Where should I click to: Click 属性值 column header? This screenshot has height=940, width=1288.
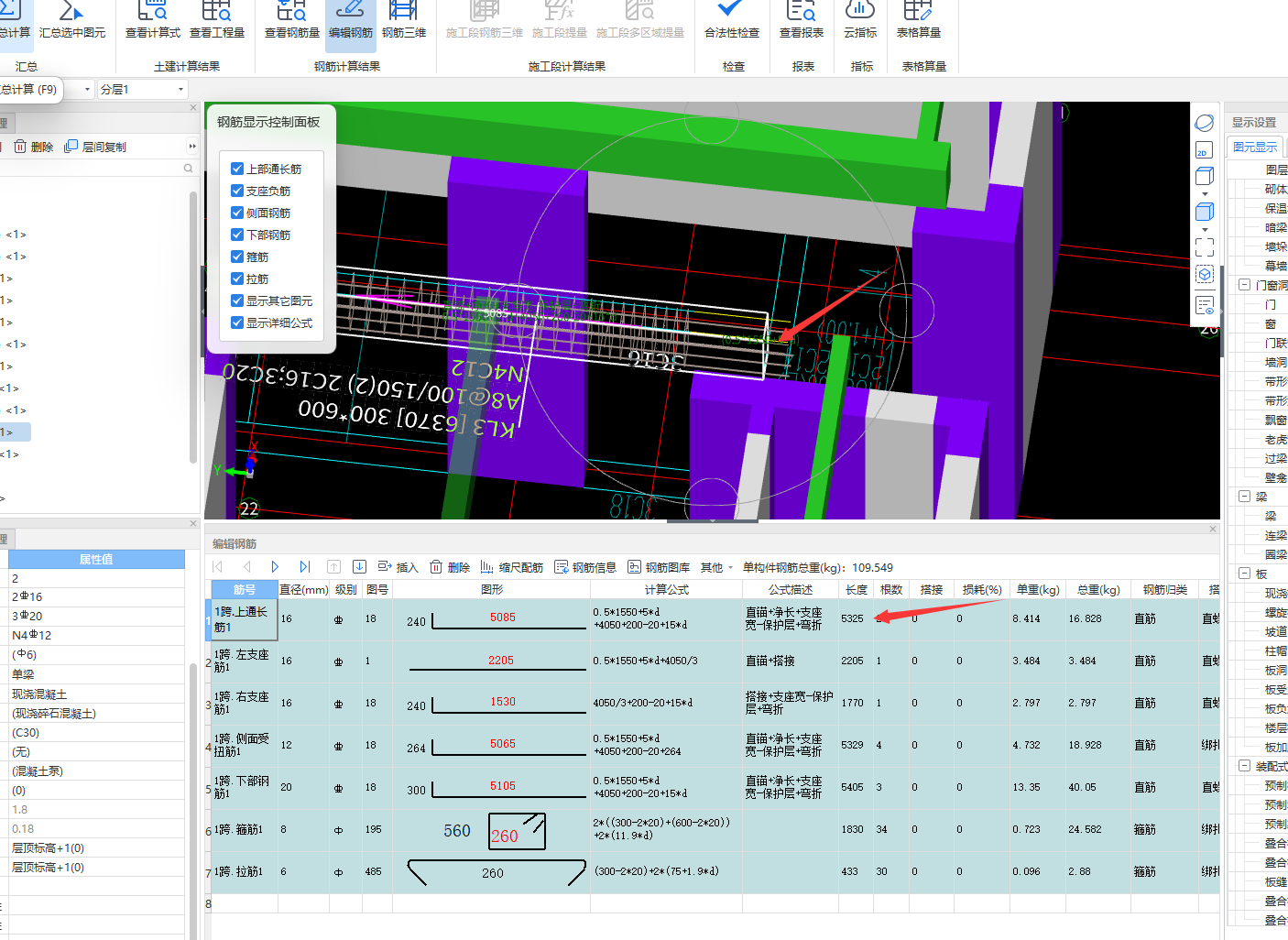(x=96, y=559)
